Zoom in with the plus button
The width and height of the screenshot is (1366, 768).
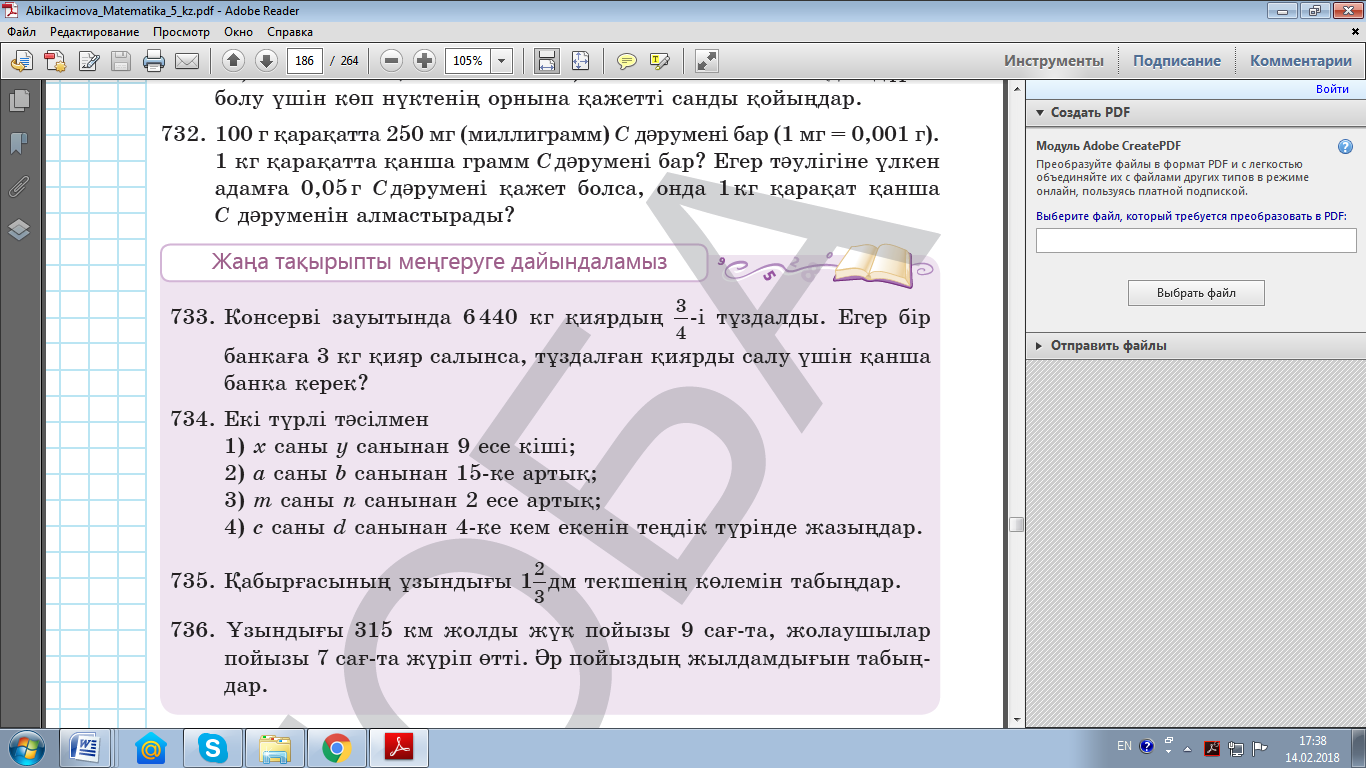click(424, 61)
